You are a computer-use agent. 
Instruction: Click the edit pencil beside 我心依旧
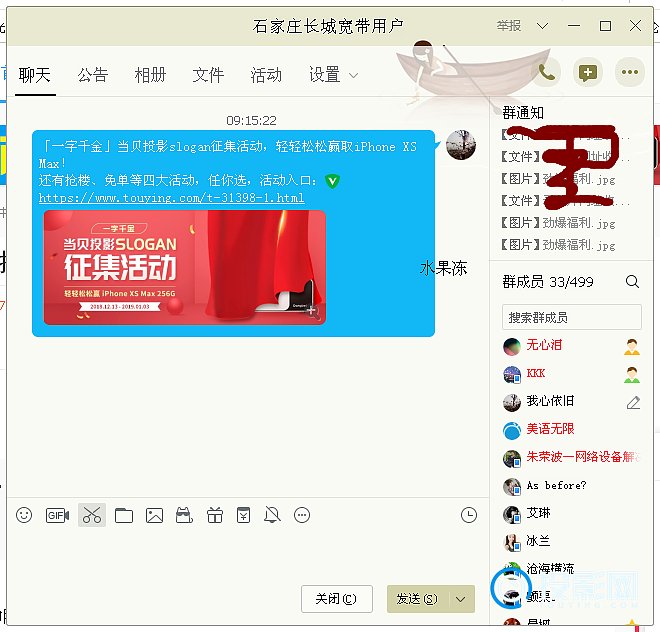pyautogui.click(x=633, y=402)
